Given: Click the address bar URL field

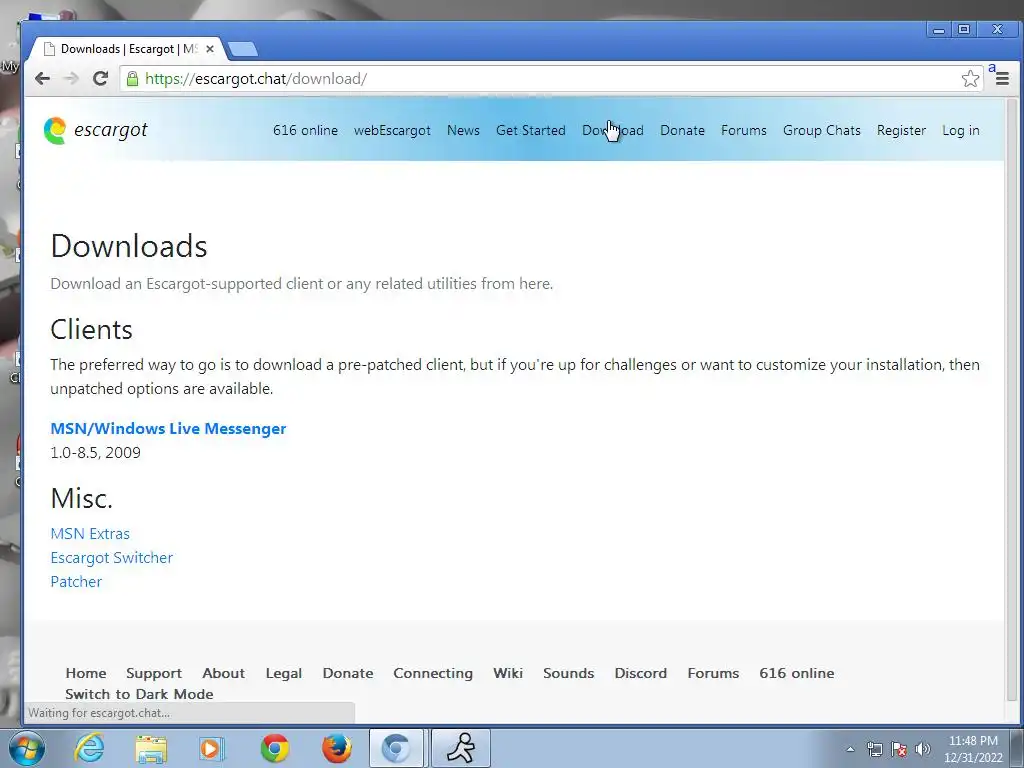Looking at the screenshot, I should 549,79.
